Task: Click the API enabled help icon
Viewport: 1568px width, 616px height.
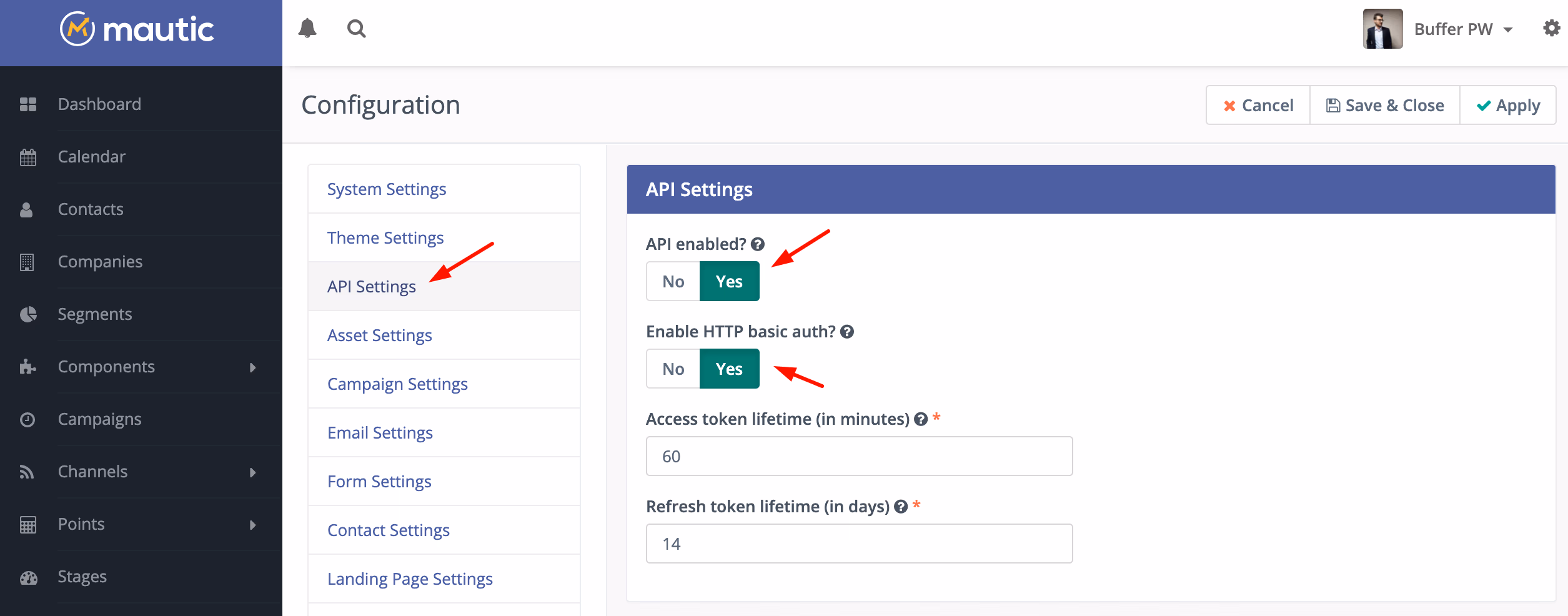Action: (x=758, y=244)
